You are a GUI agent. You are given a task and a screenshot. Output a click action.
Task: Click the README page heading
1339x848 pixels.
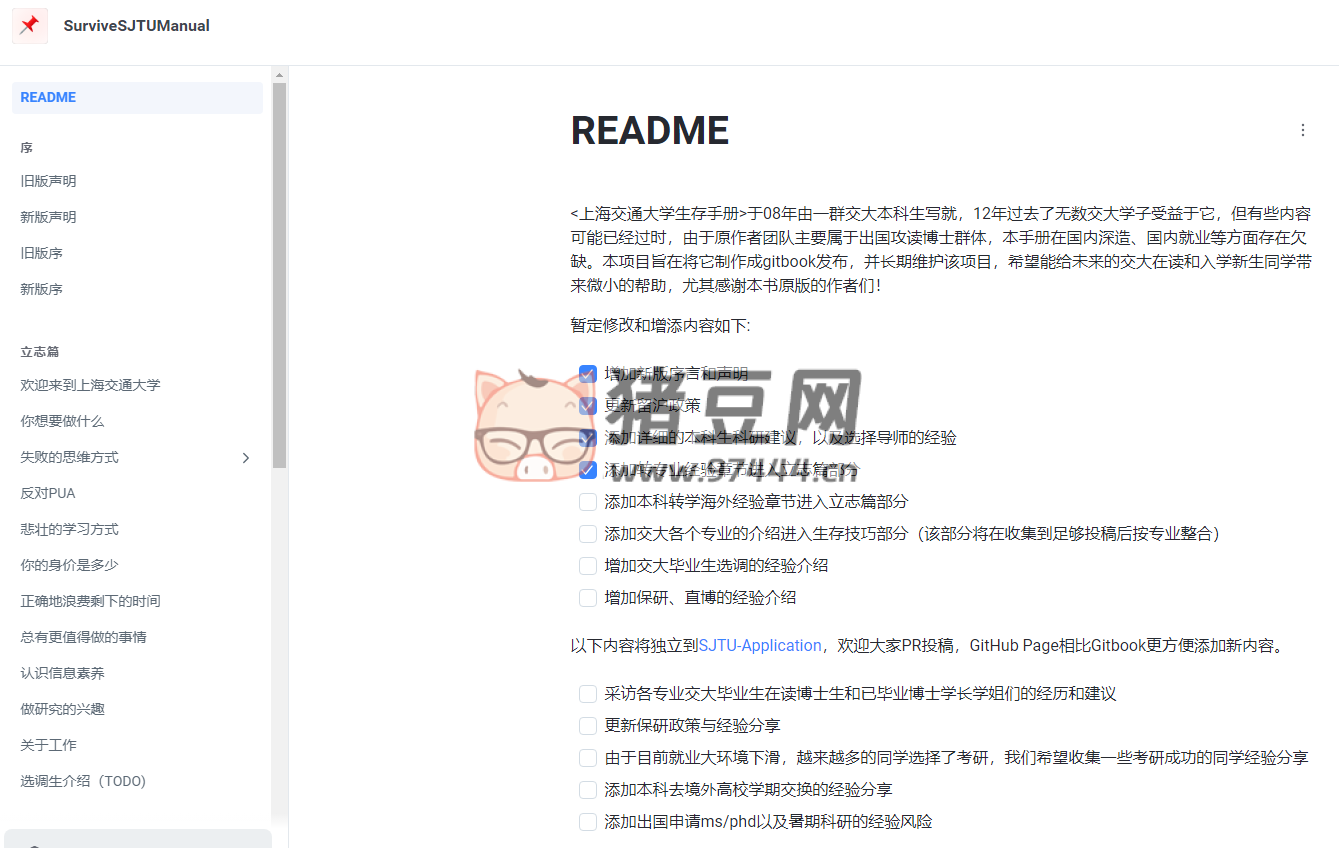pos(650,131)
